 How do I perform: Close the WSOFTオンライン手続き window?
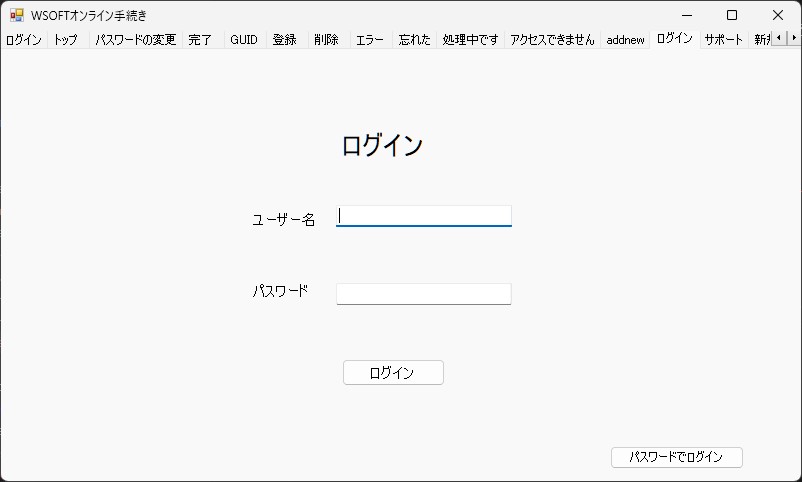(x=778, y=15)
